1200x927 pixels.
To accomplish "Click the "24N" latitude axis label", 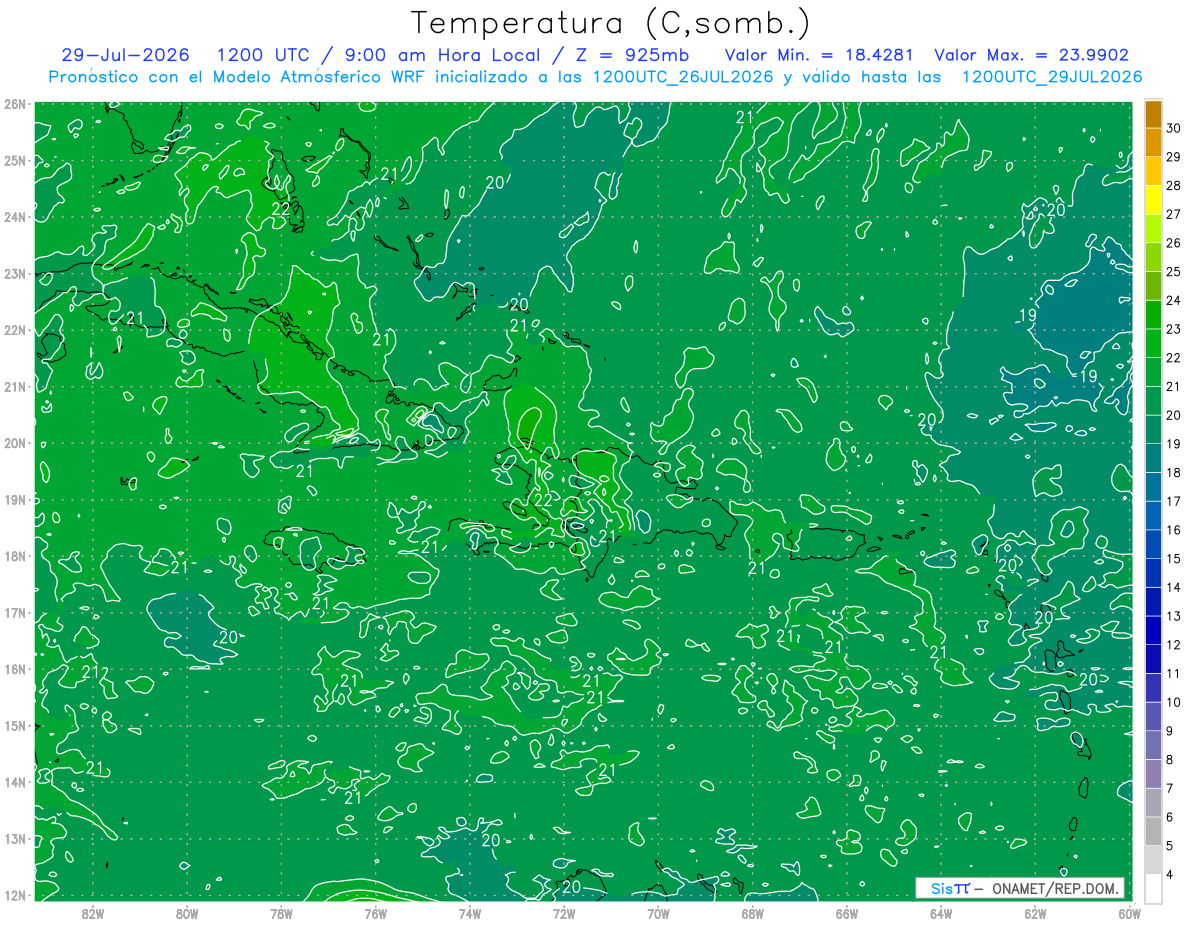I will click(15, 217).
